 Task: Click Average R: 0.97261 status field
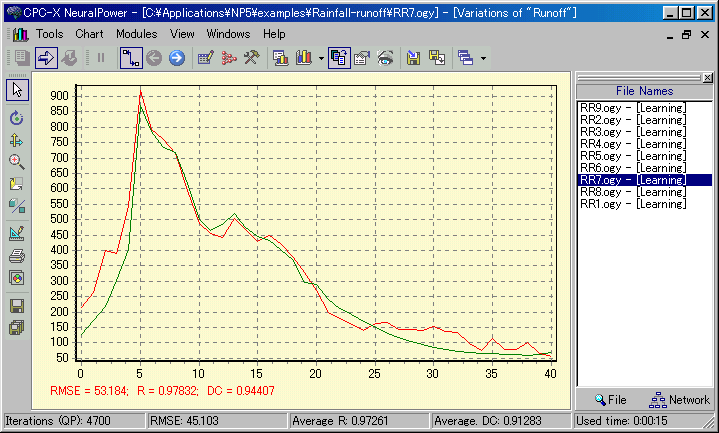pyautogui.click(x=359, y=421)
